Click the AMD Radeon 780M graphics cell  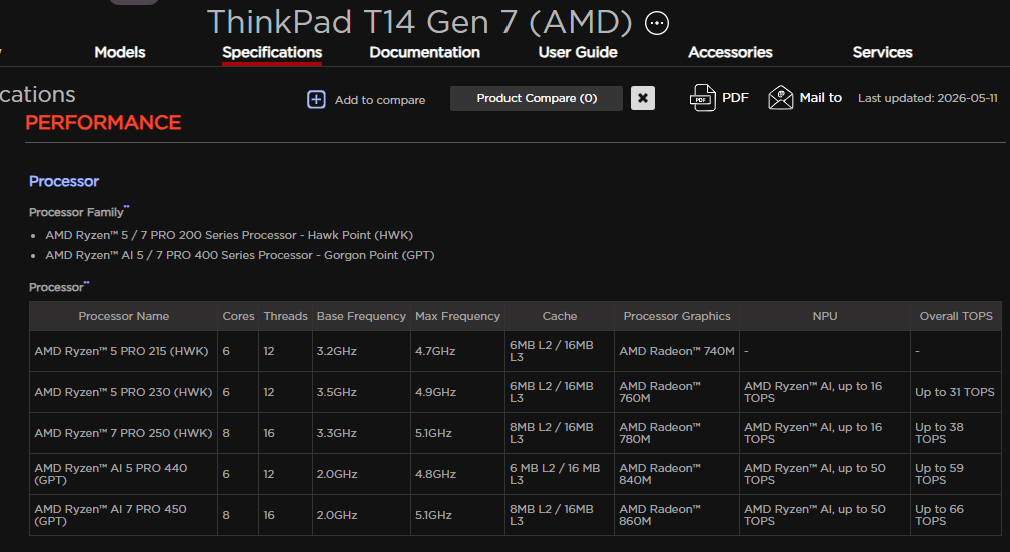(x=677, y=433)
